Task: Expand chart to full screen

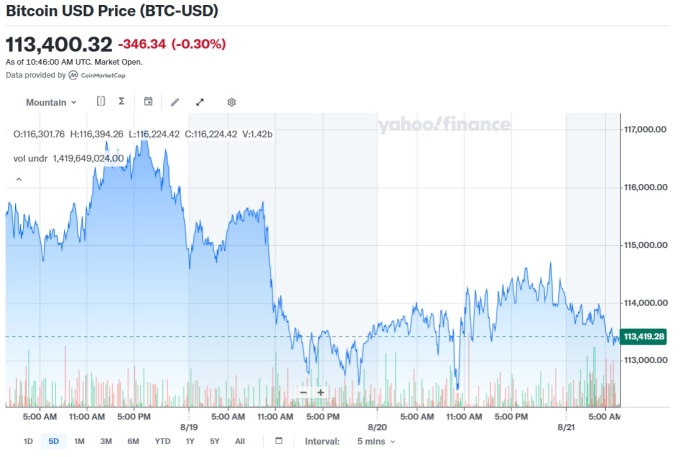Action: pos(200,102)
